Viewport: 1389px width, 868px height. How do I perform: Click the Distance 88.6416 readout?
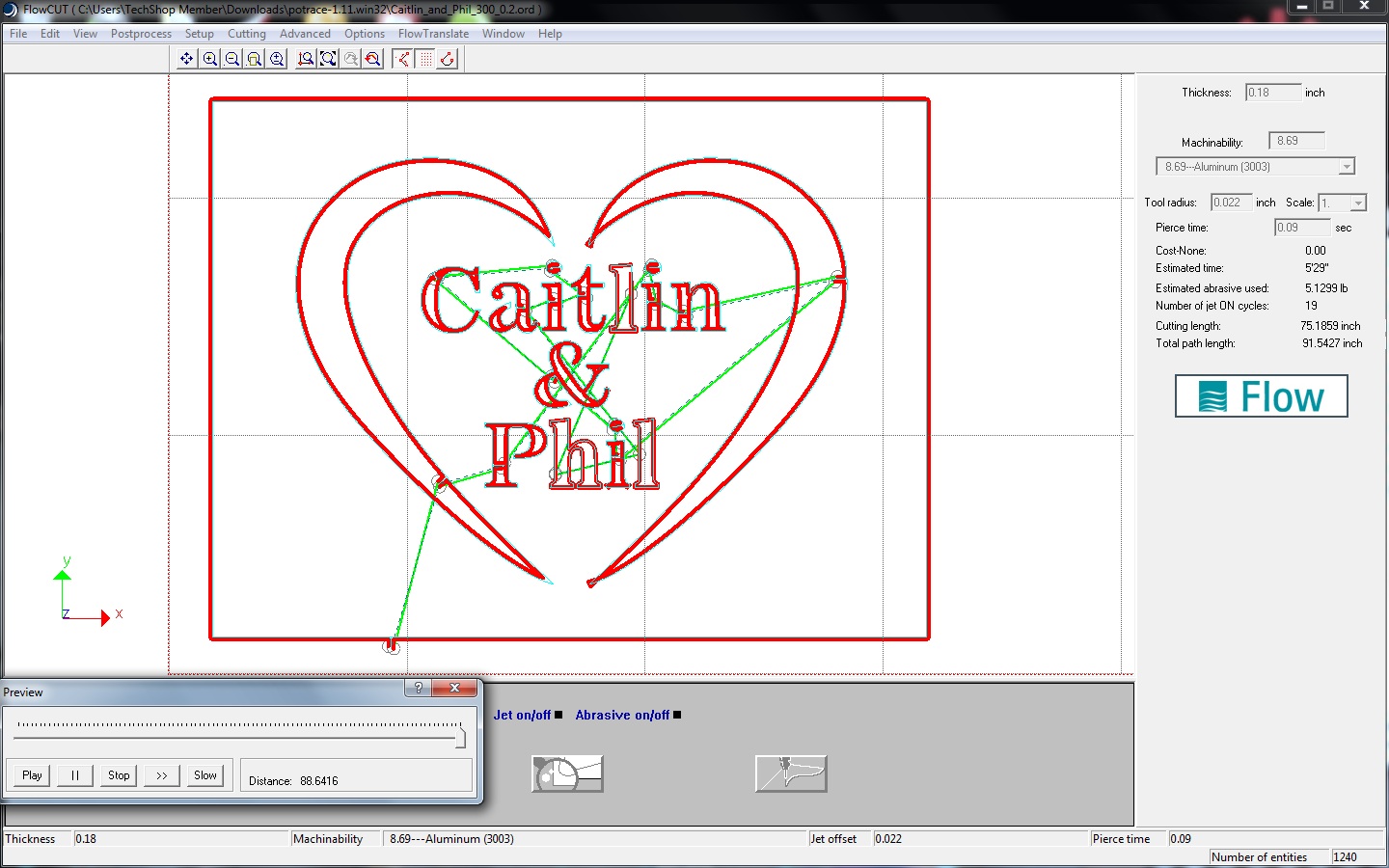[x=293, y=781]
